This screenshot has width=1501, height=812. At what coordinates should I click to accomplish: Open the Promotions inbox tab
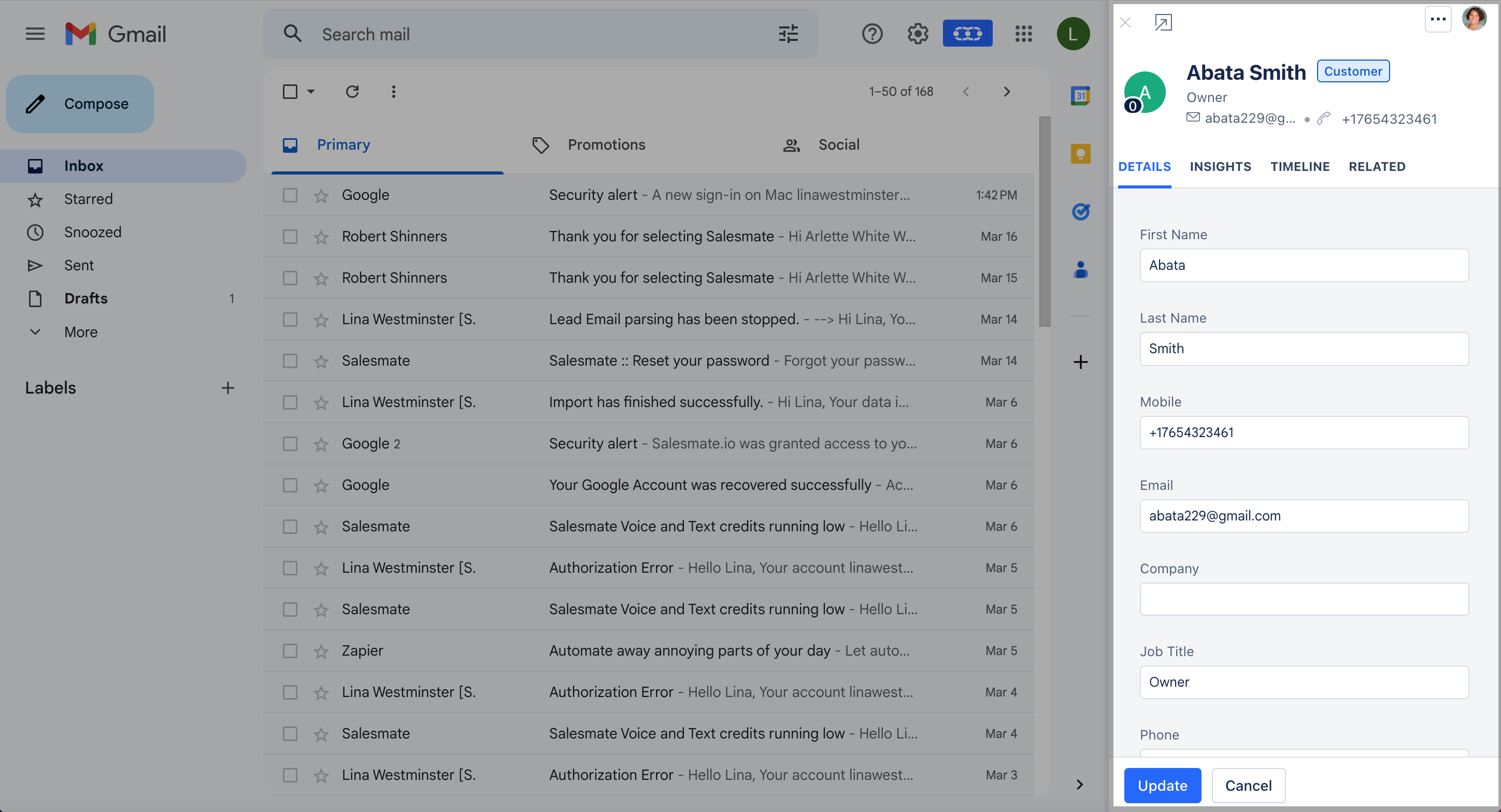(606, 144)
